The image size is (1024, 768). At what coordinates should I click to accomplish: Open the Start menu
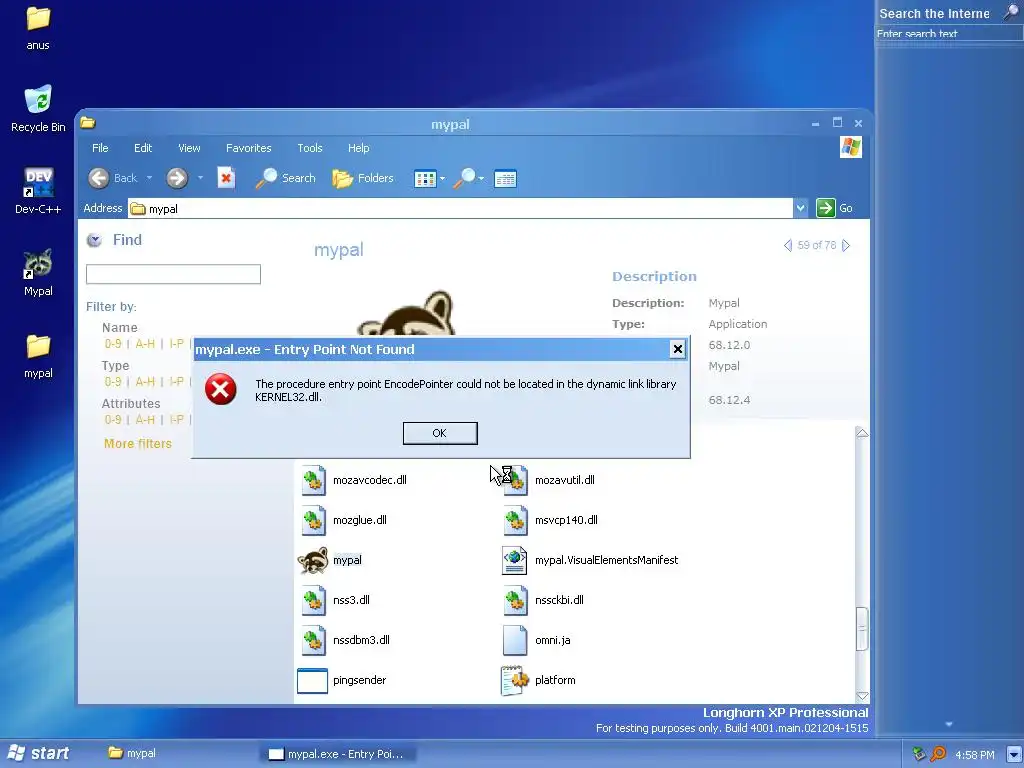pyautogui.click(x=38, y=753)
